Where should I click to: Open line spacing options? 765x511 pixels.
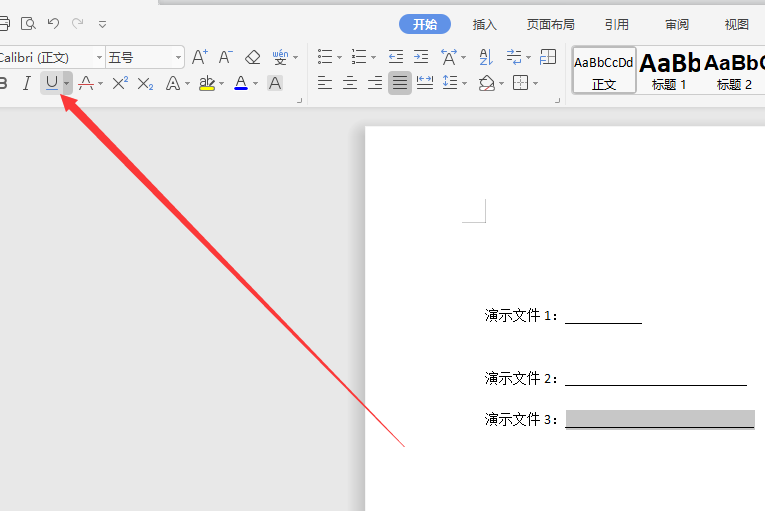coord(450,83)
